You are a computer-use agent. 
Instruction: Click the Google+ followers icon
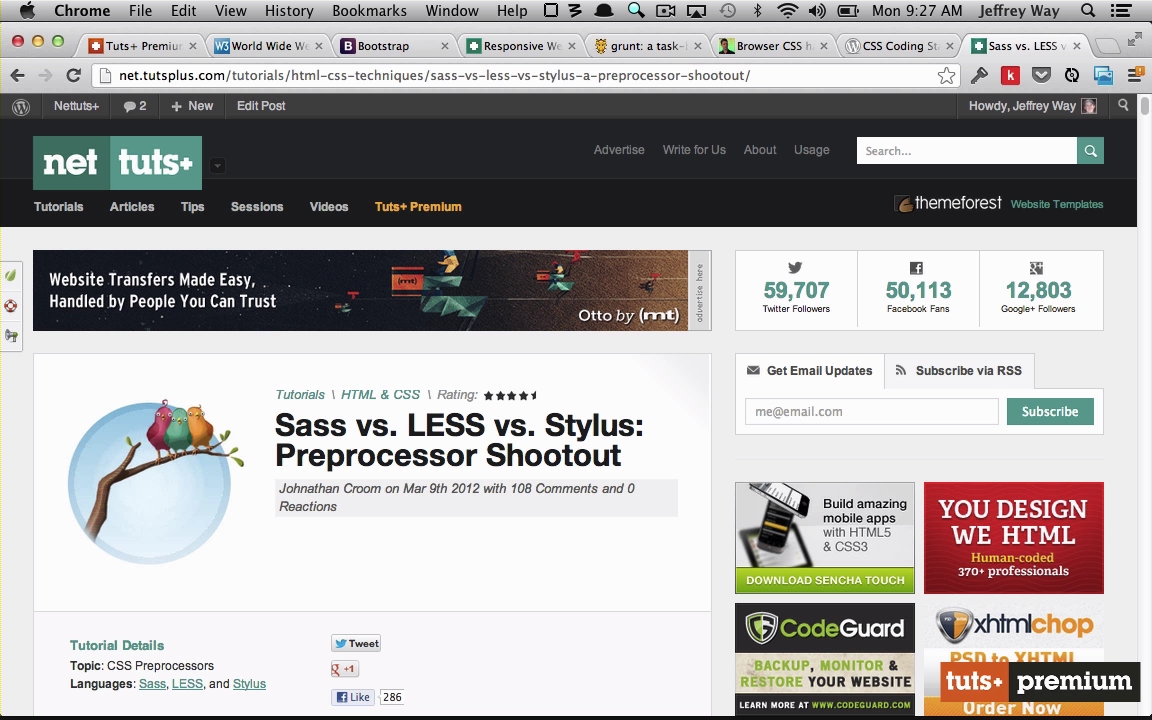[1037, 268]
